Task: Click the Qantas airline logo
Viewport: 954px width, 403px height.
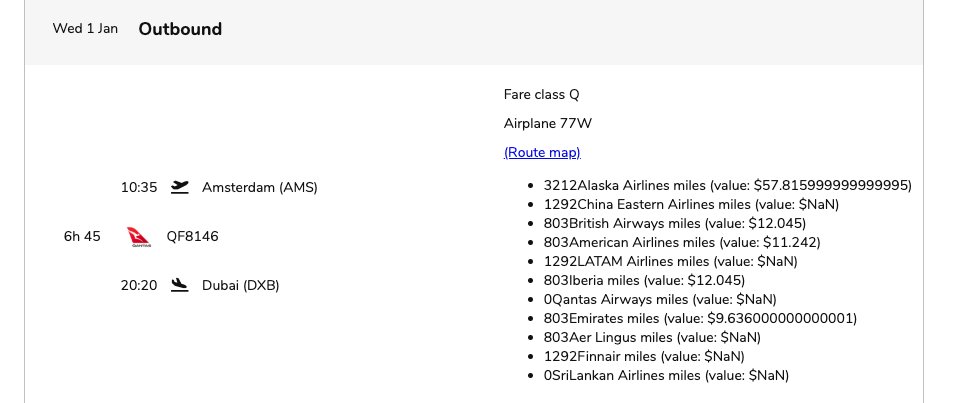Action: (139, 236)
